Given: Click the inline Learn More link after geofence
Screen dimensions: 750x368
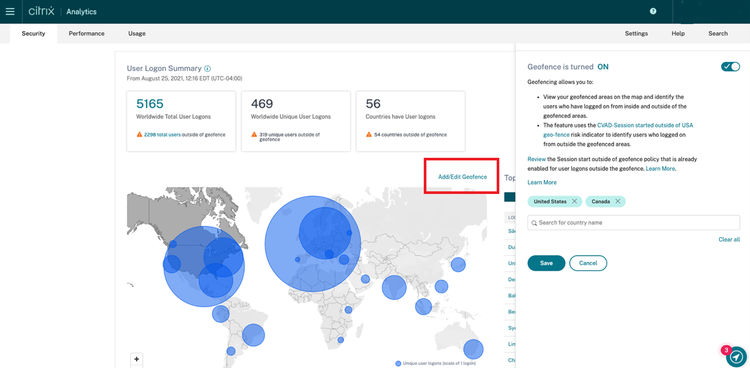Looking at the screenshot, I should click(661, 169).
